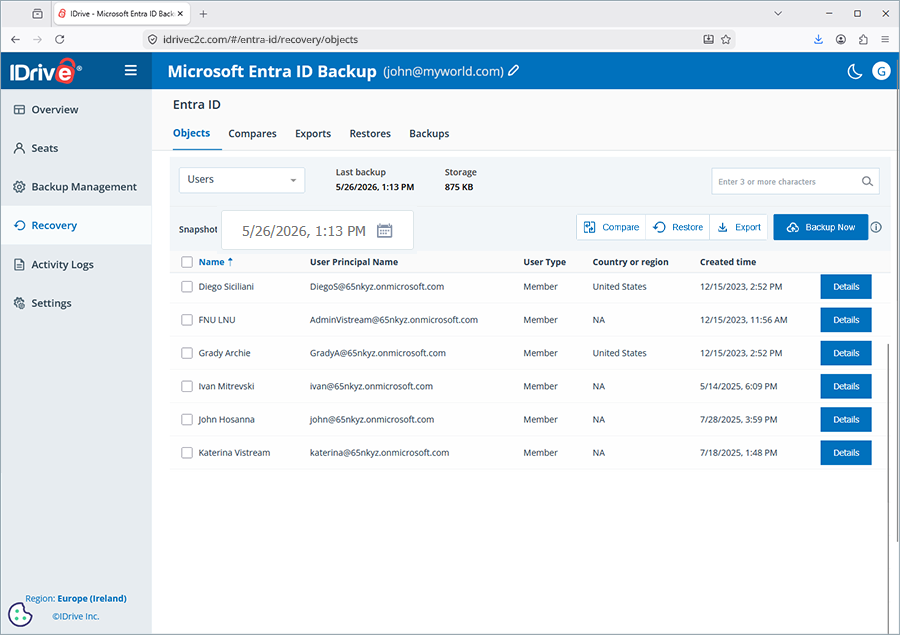Click the Restore button

[x=678, y=227]
